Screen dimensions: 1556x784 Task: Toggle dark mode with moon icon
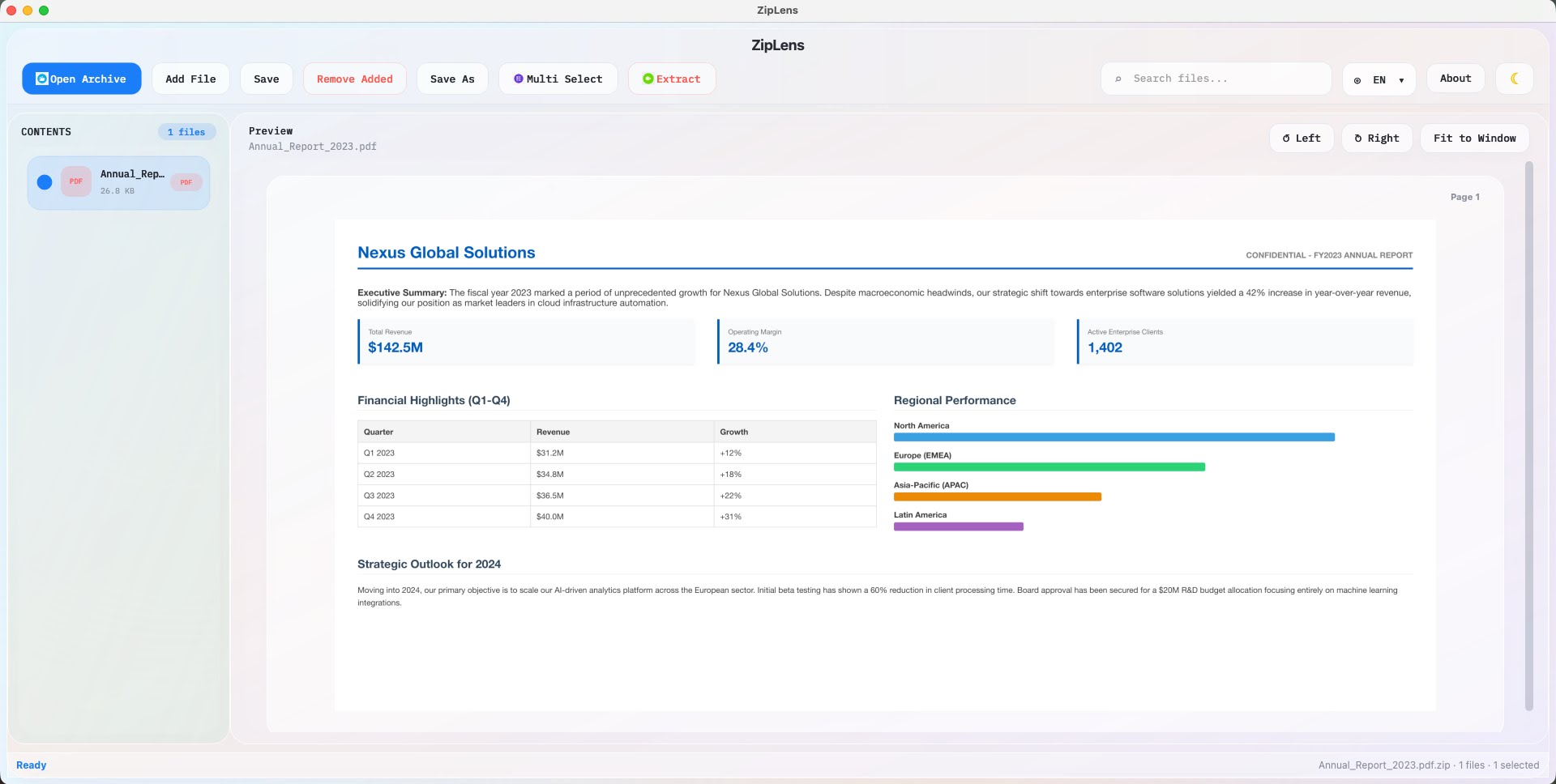[1514, 79]
